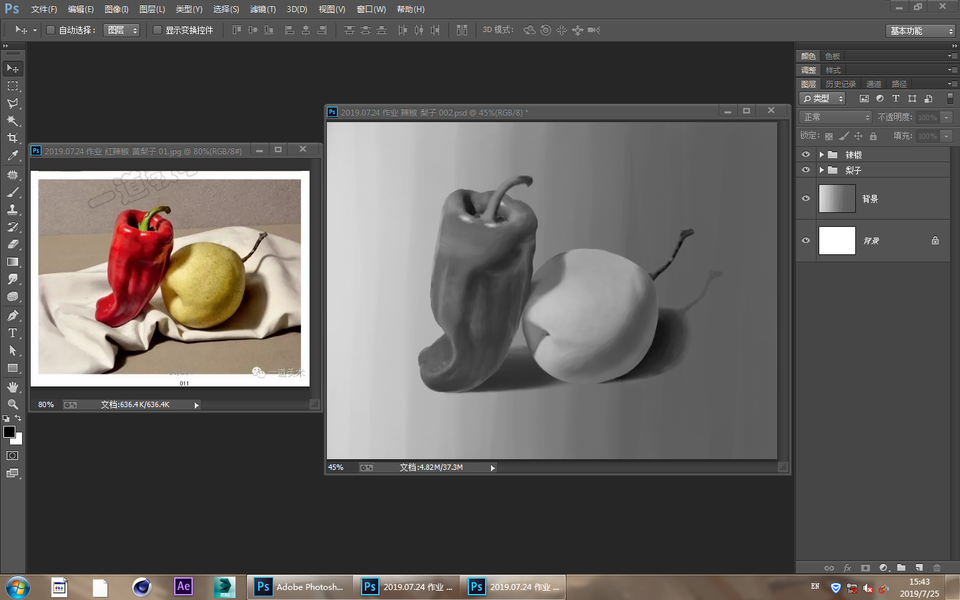Switch to the 通道 tab
The image size is (960, 600).
click(x=874, y=84)
